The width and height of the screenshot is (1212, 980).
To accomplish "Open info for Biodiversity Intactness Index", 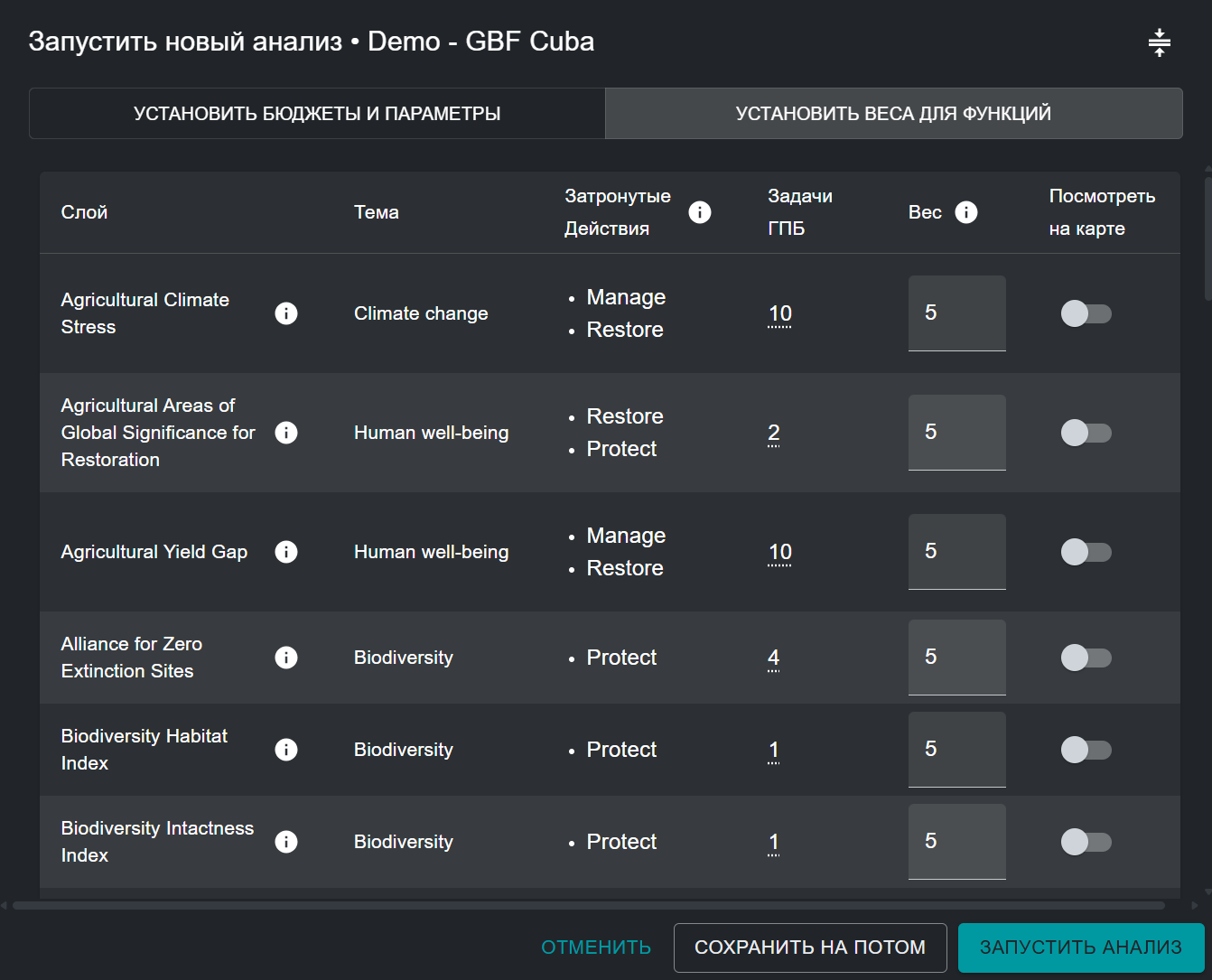I will [x=286, y=842].
